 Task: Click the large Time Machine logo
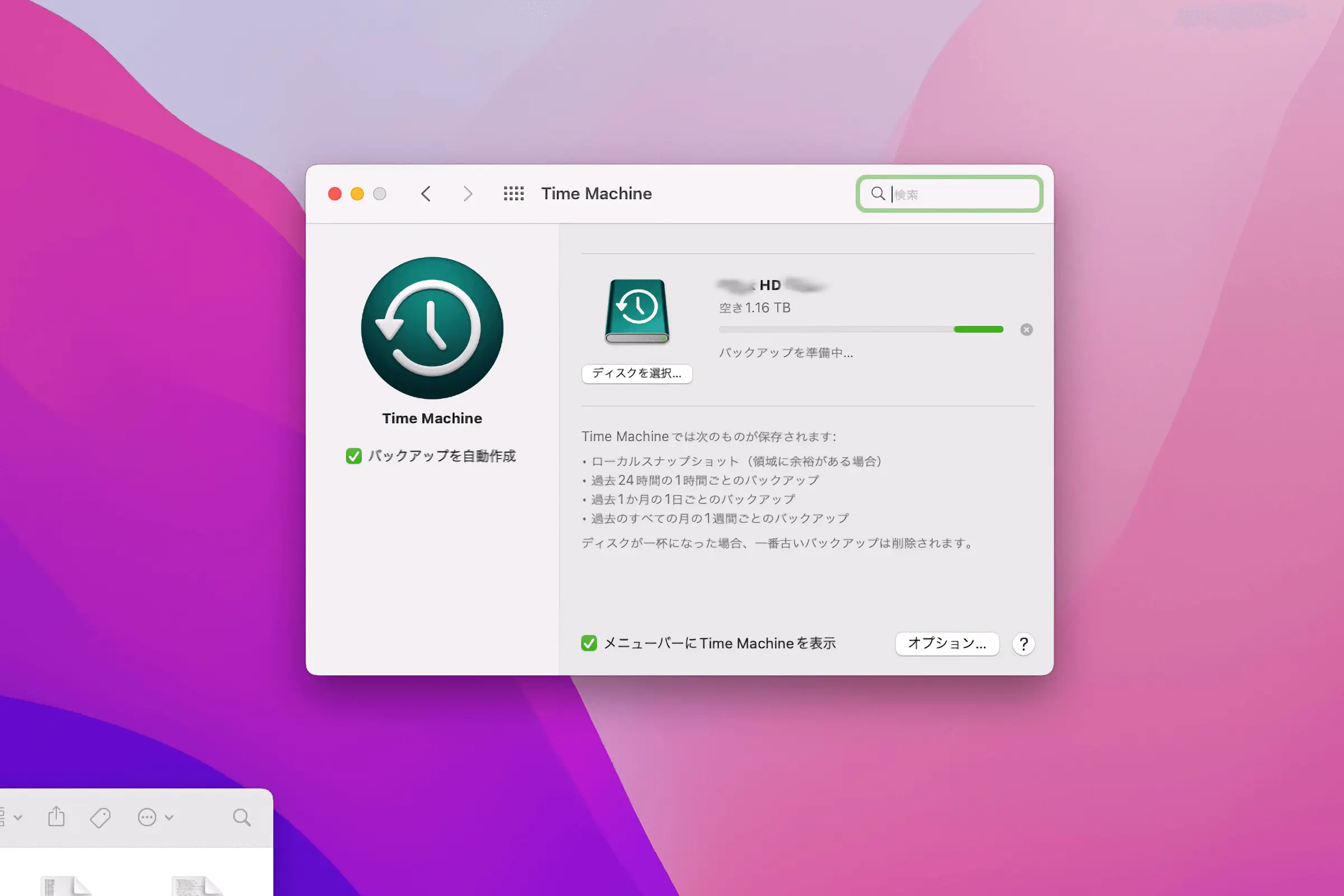[432, 328]
